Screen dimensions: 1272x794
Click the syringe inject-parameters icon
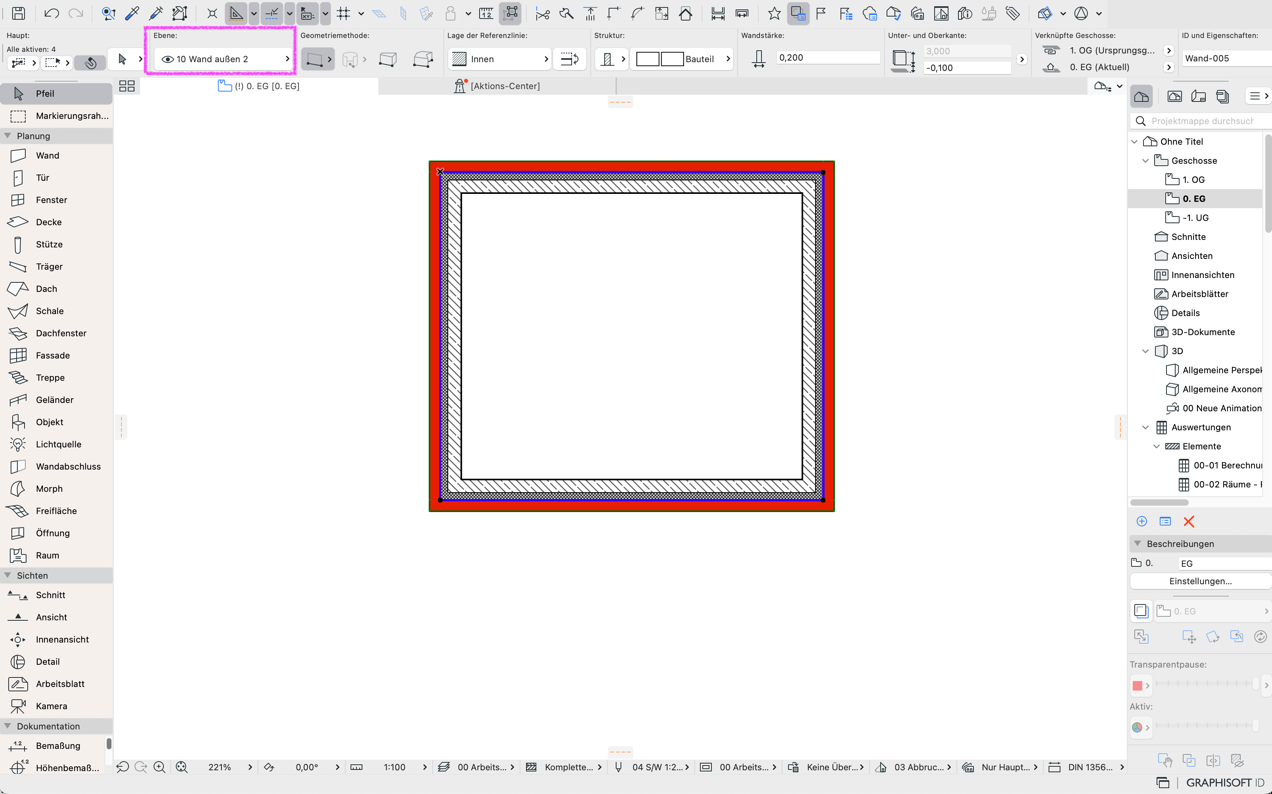point(156,14)
